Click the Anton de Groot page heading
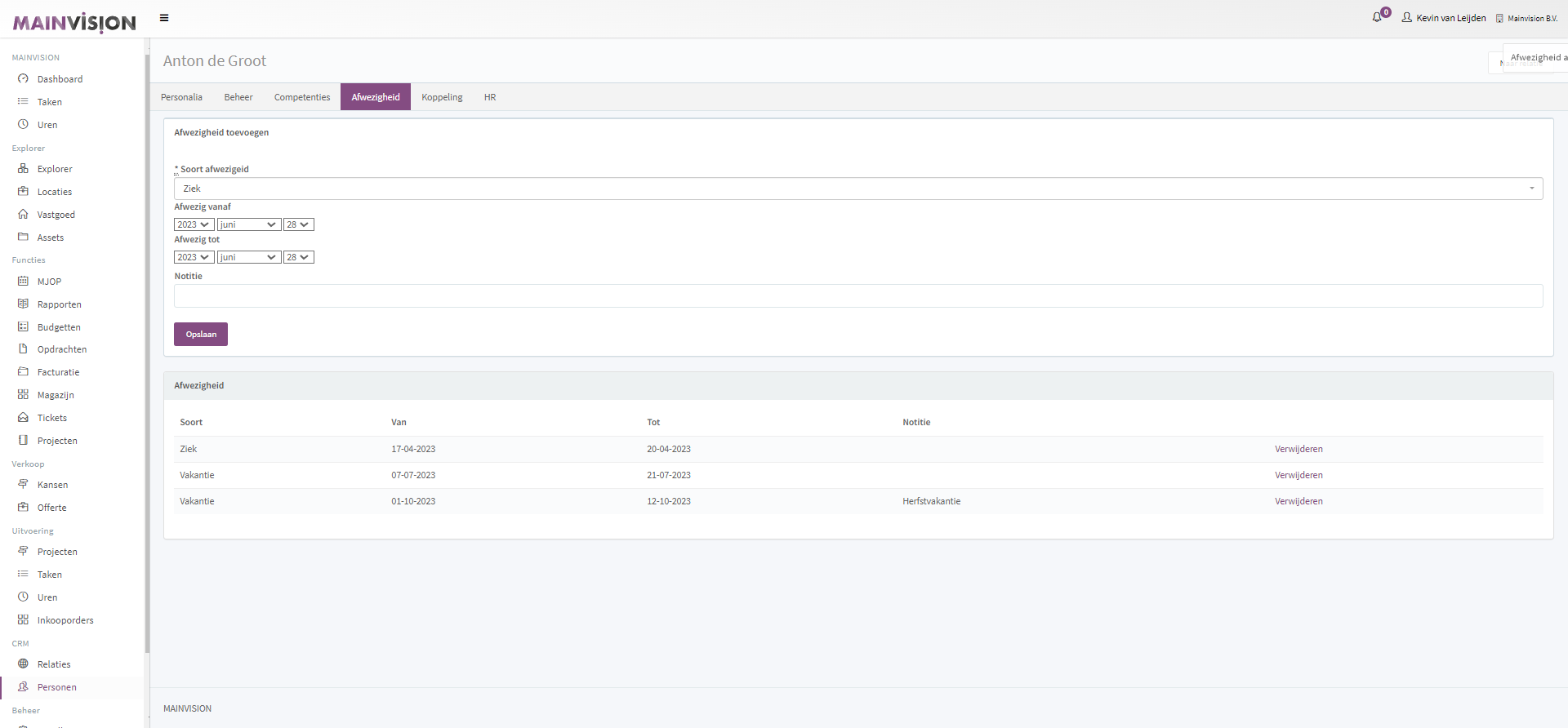Viewport: 1568px width, 728px height. click(x=215, y=61)
